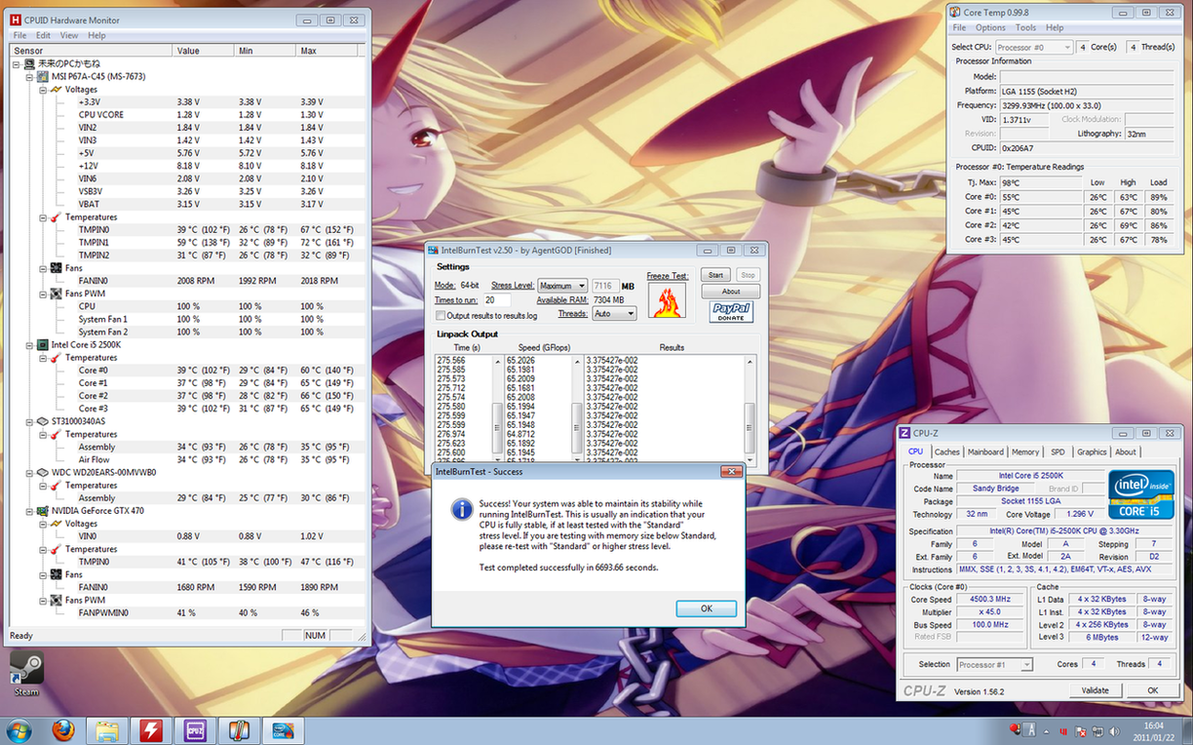Enable Output results to results.log checkbox
This screenshot has width=1193, height=745.
click(441, 315)
